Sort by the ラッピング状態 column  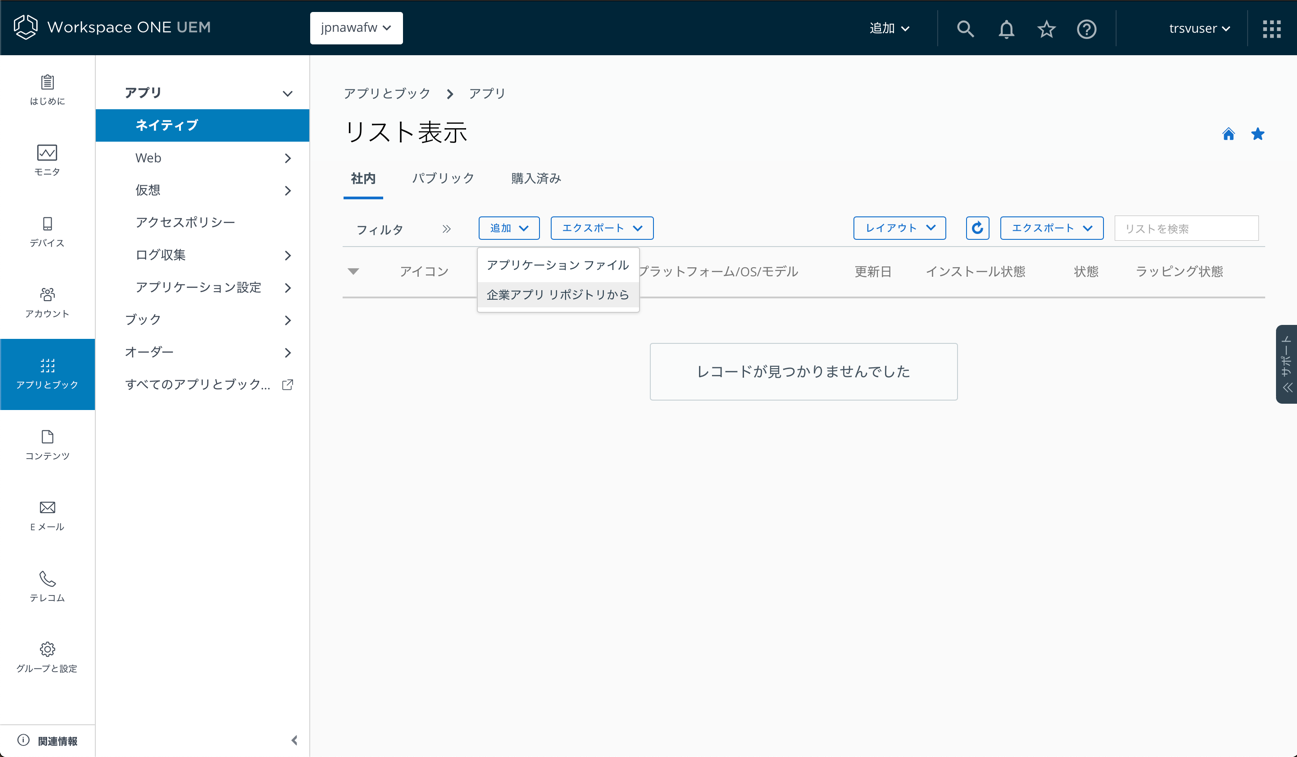[x=1179, y=271]
